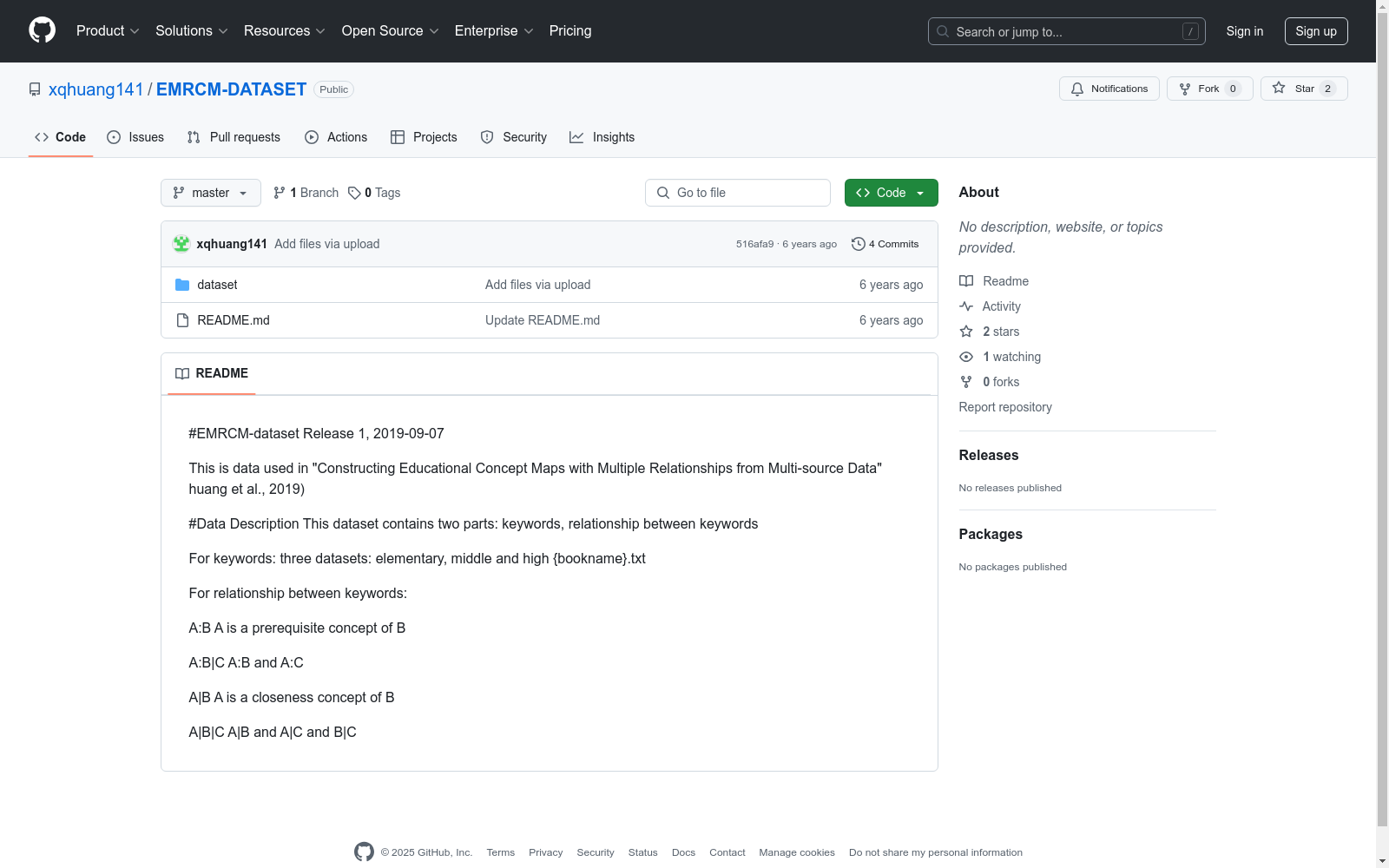Select the README tab header
Image resolution: width=1389 pixels, height=868 pixels.
tap(212, 373)
